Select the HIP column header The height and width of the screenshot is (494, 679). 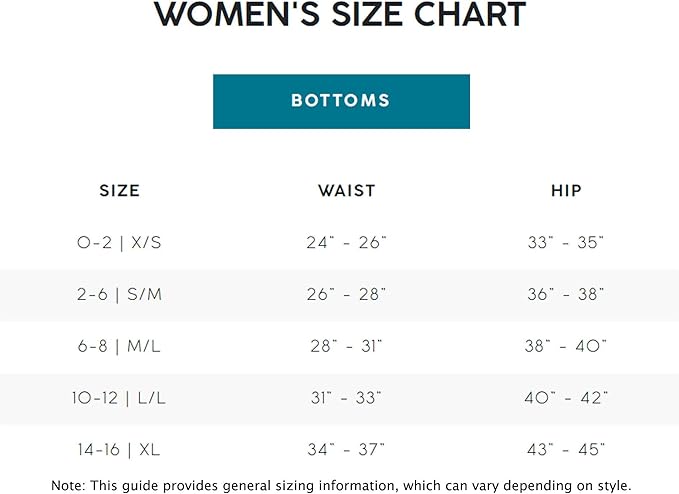(566, 190)
